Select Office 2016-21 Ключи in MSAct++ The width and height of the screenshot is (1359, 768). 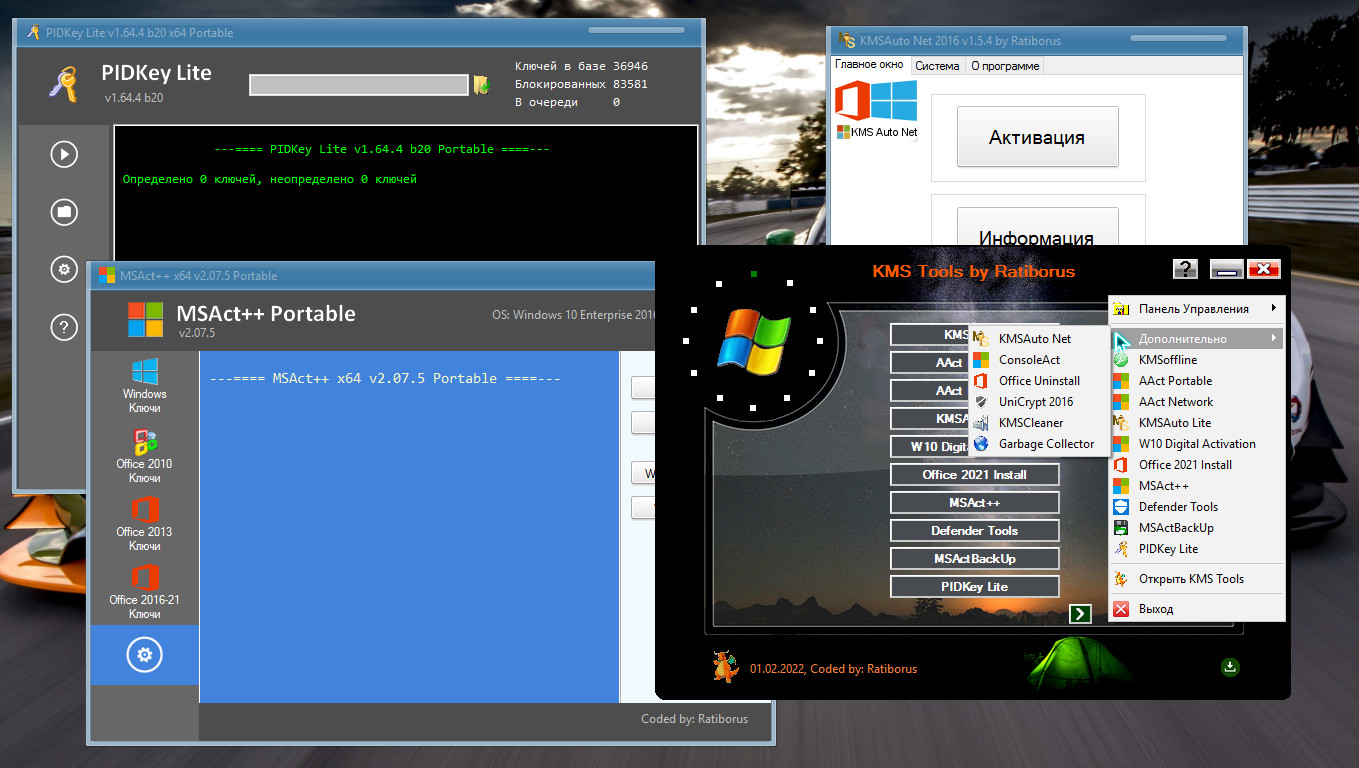click(145, 592)
